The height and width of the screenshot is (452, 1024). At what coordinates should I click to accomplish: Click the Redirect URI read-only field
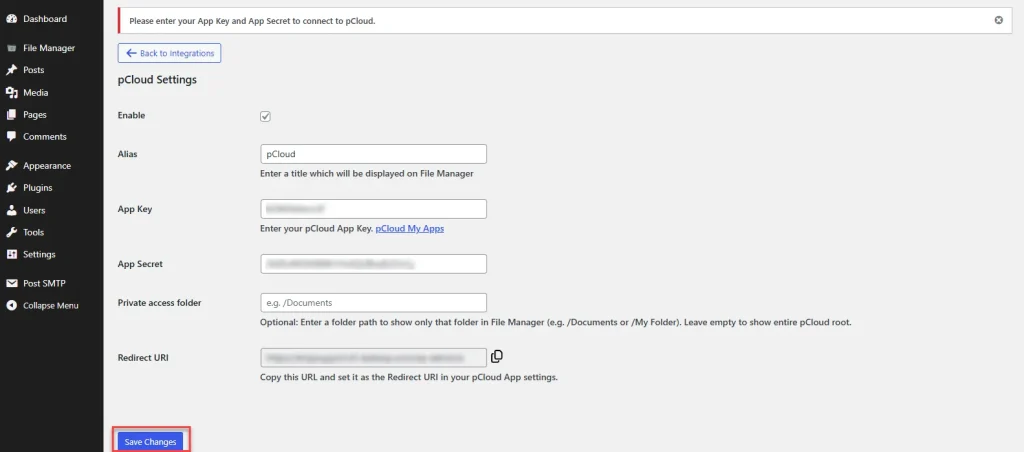click(x=373, y=358)
